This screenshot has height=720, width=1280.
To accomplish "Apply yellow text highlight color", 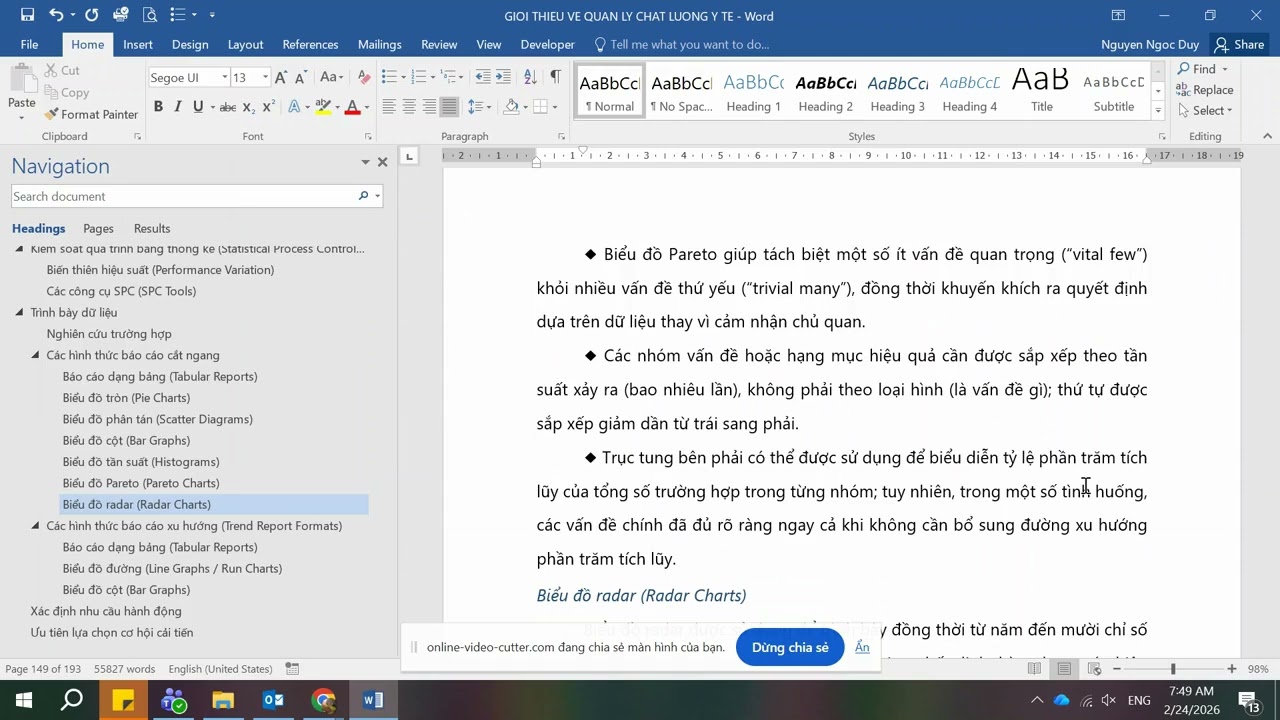I will (x=323, y=107).
